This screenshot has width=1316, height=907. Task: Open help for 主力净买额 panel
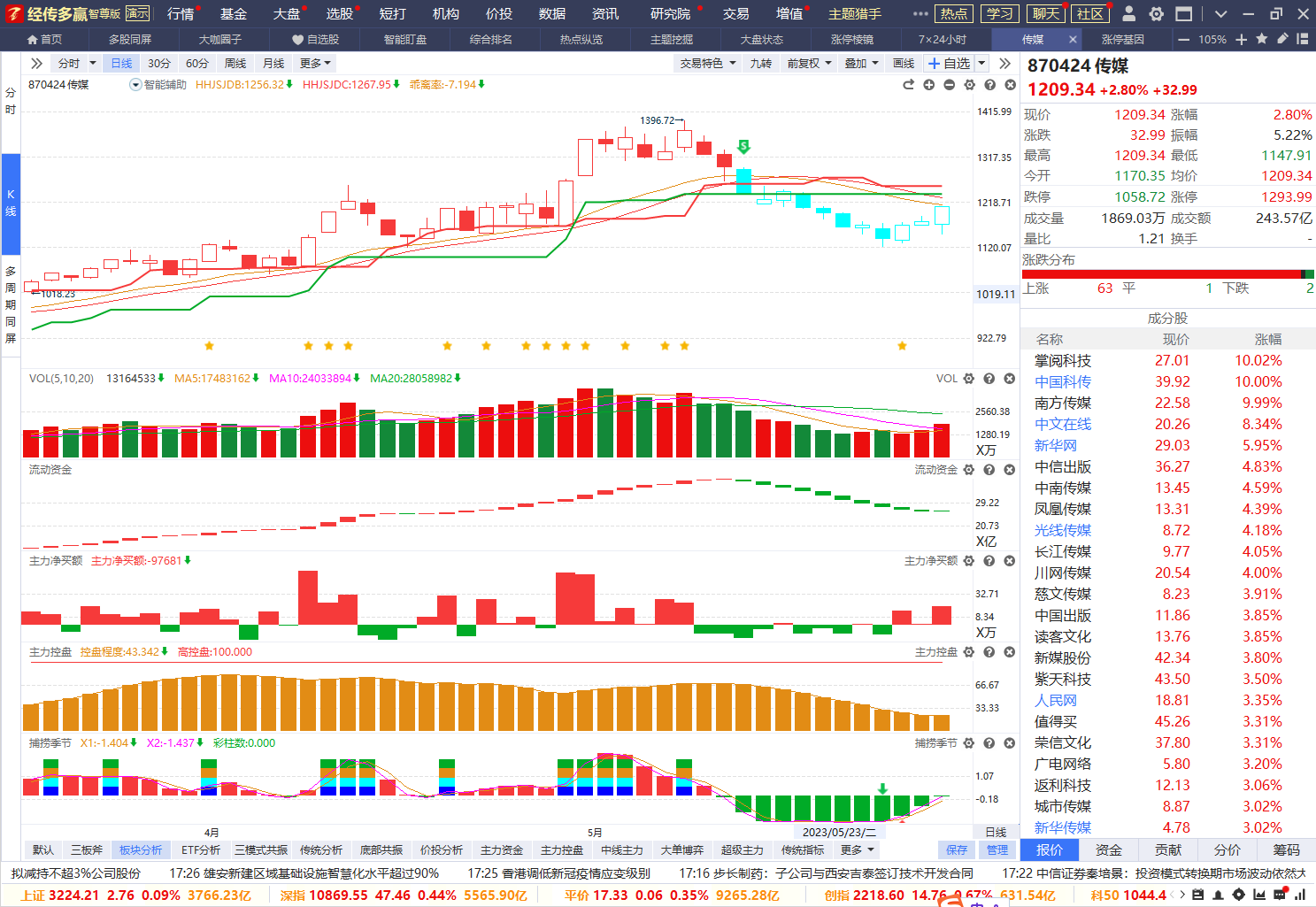pyautogui.click(x=989, y=561)
